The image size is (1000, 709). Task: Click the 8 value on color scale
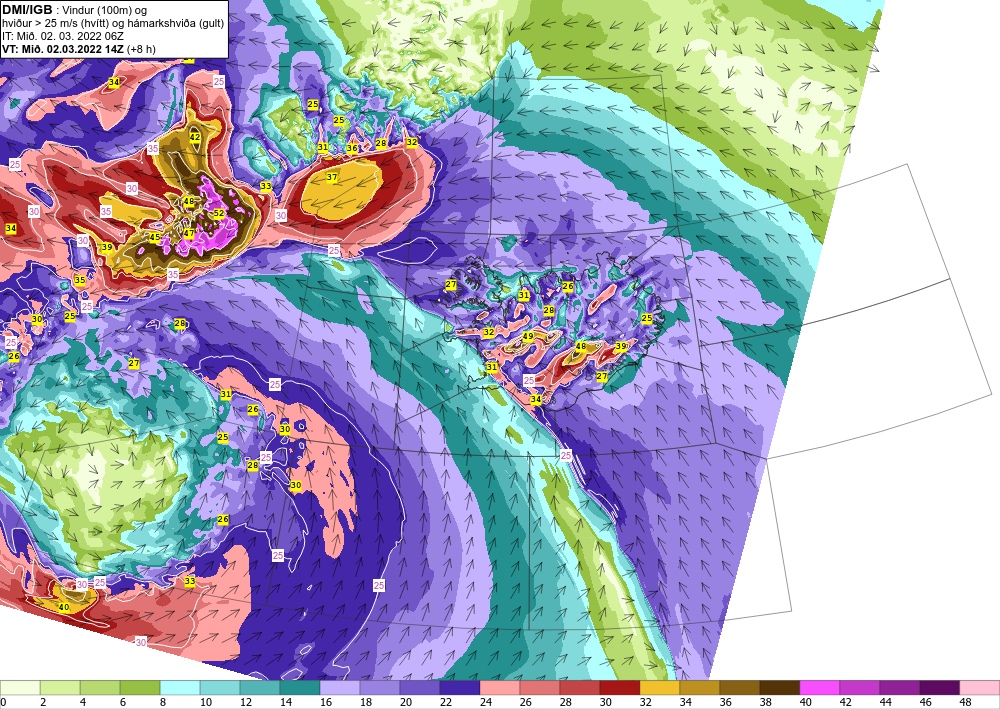(x=163, y=702)
